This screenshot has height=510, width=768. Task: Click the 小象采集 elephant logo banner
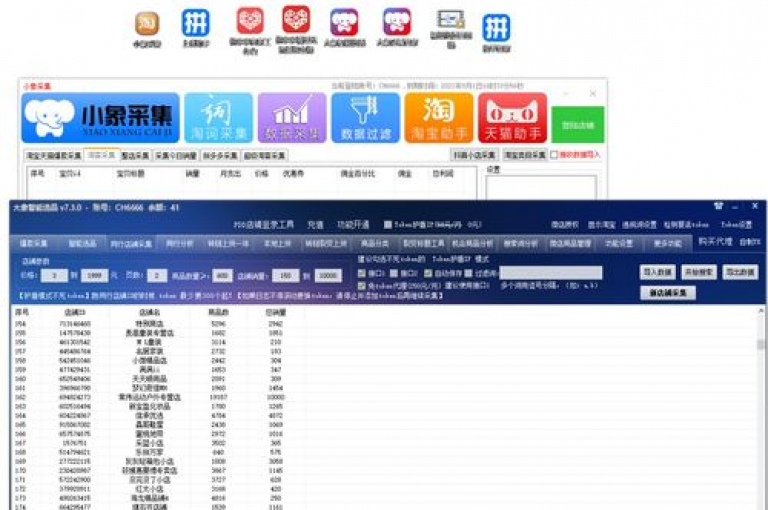[100, 118]
